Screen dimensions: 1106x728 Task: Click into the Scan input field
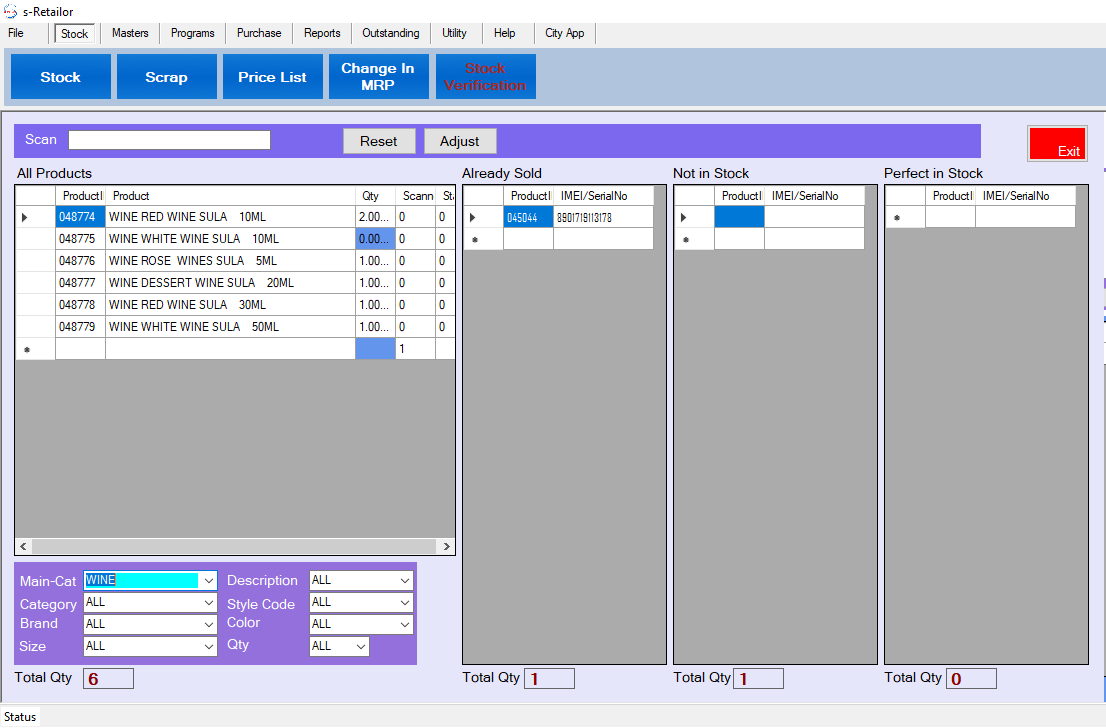(169, 140)
